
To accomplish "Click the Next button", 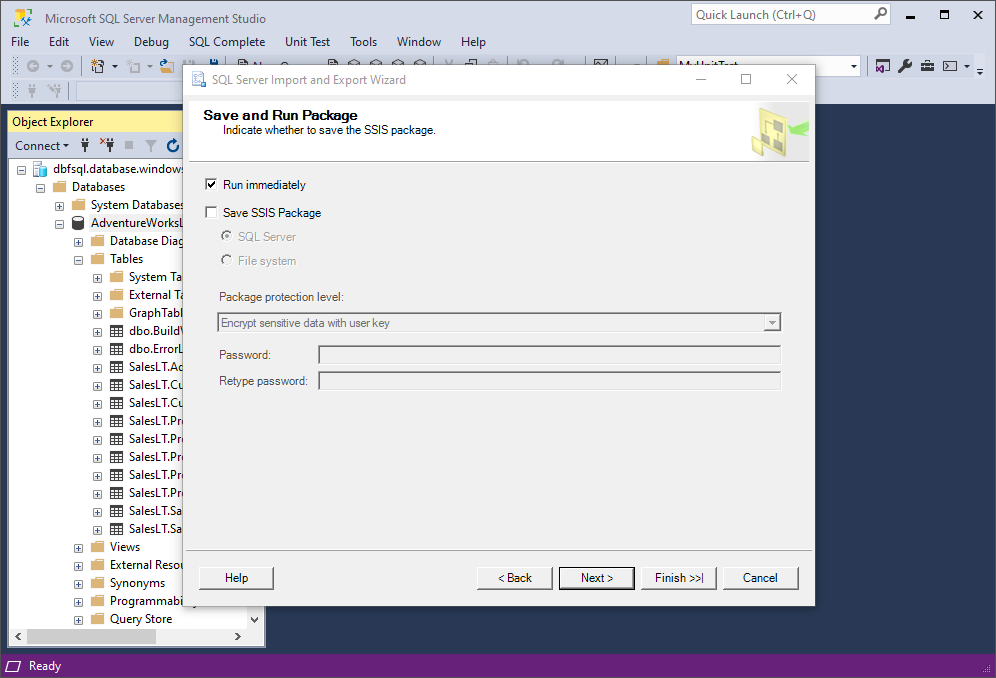I will 596,578.
